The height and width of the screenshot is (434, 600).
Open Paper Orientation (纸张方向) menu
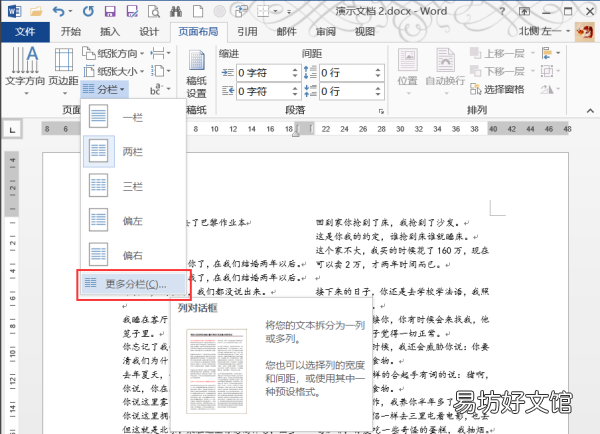tap(113, 54)
